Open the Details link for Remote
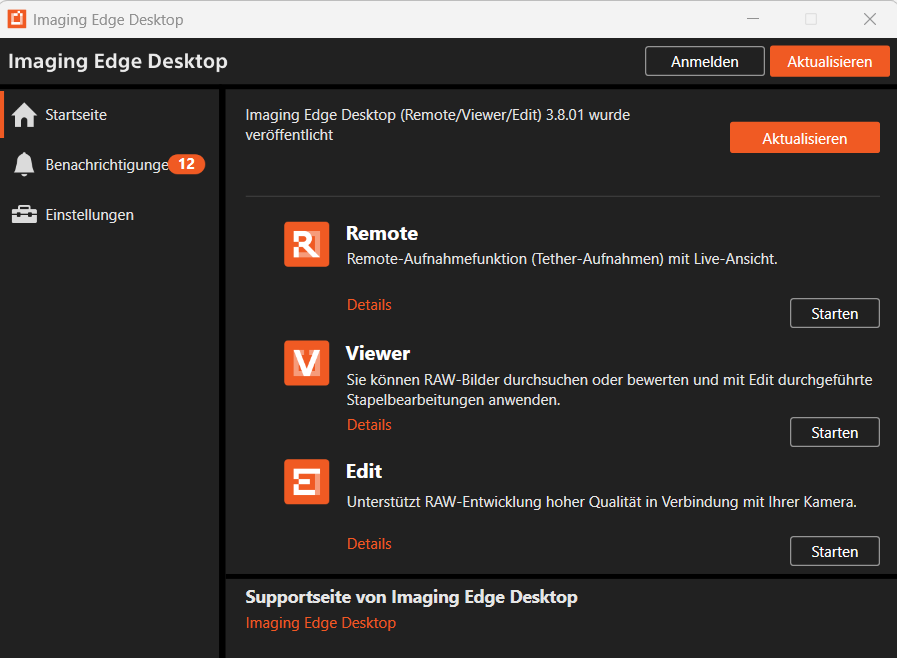This screenshot has width=897, height=658. (x=369, y=304)
